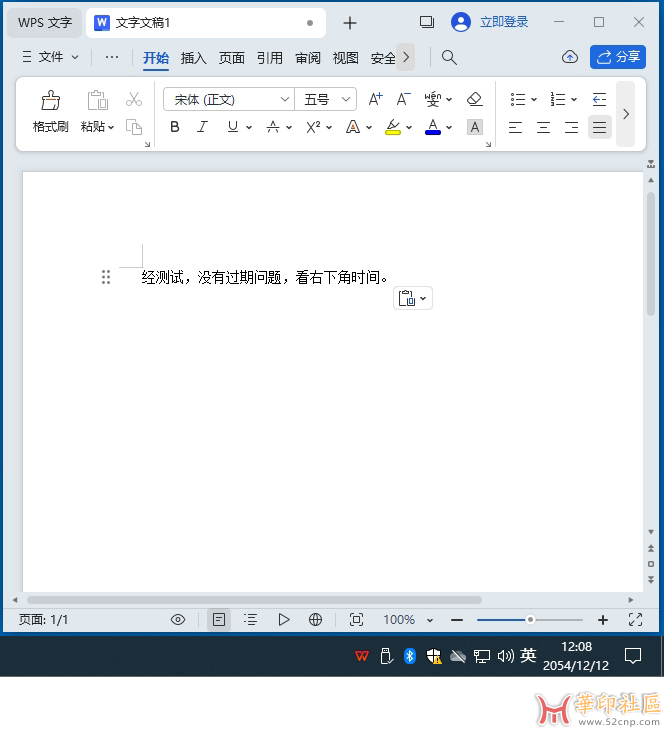
Task: Zoom out with minus button
Action: pyautogui.click(x=457, y=620)
